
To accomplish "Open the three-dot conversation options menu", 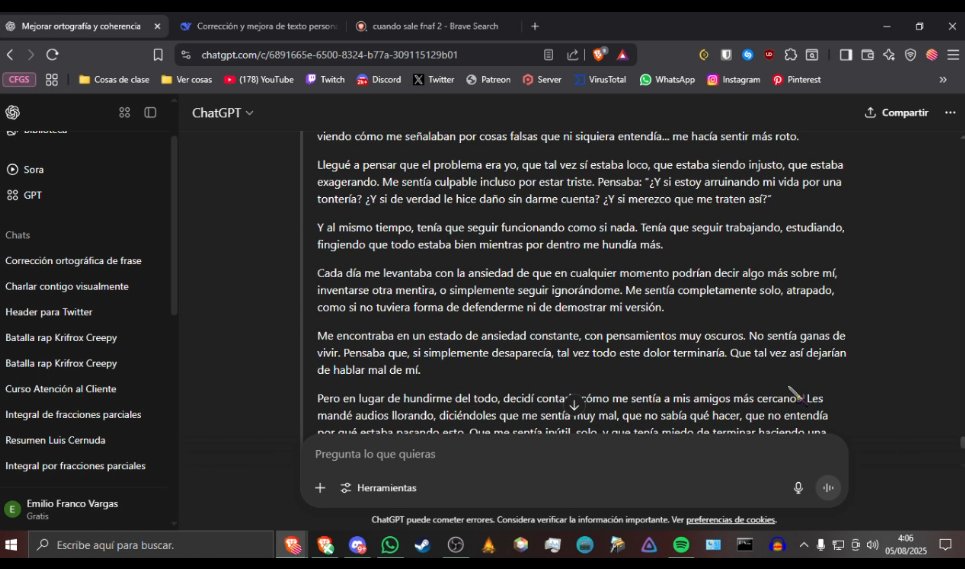I will 950,113.
